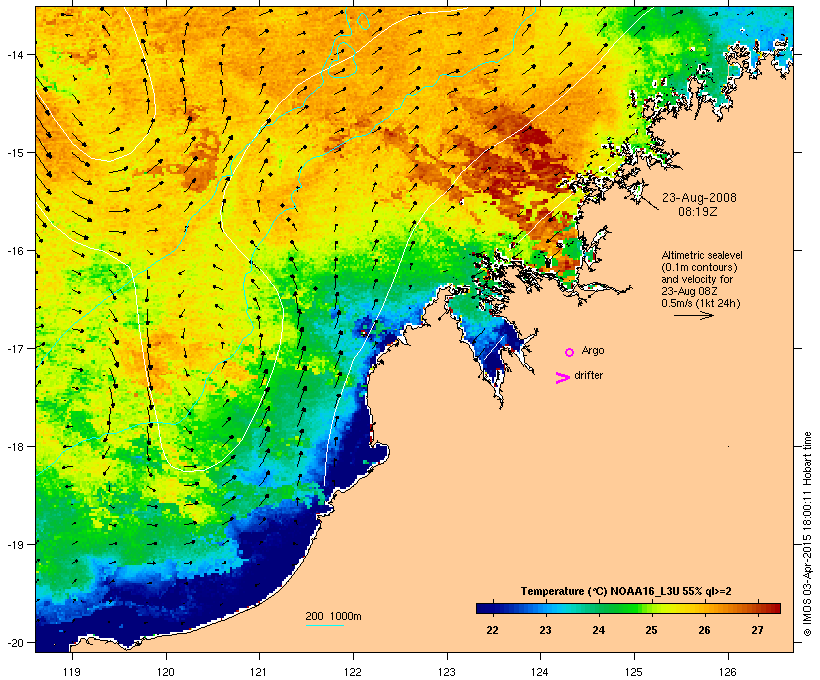
Task: Click the "drifter" legend label
Action: pos(588,375)
